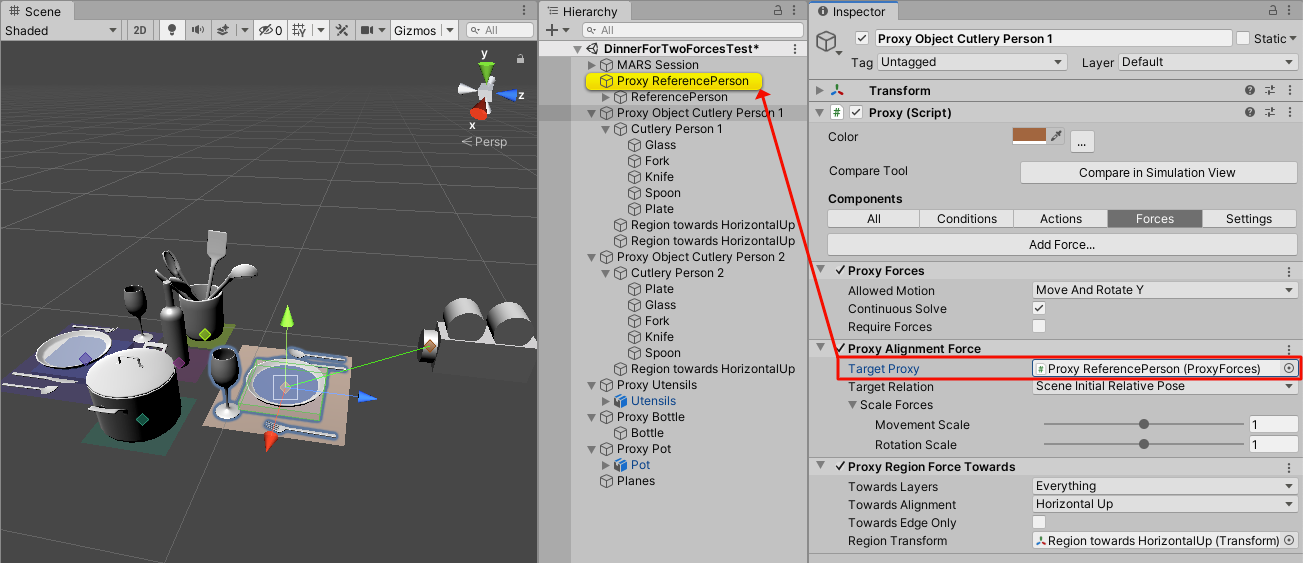Click the eyedropper next to Color swatch
The width and height of the screenshot is (1303, 563).
point(1055,137)
